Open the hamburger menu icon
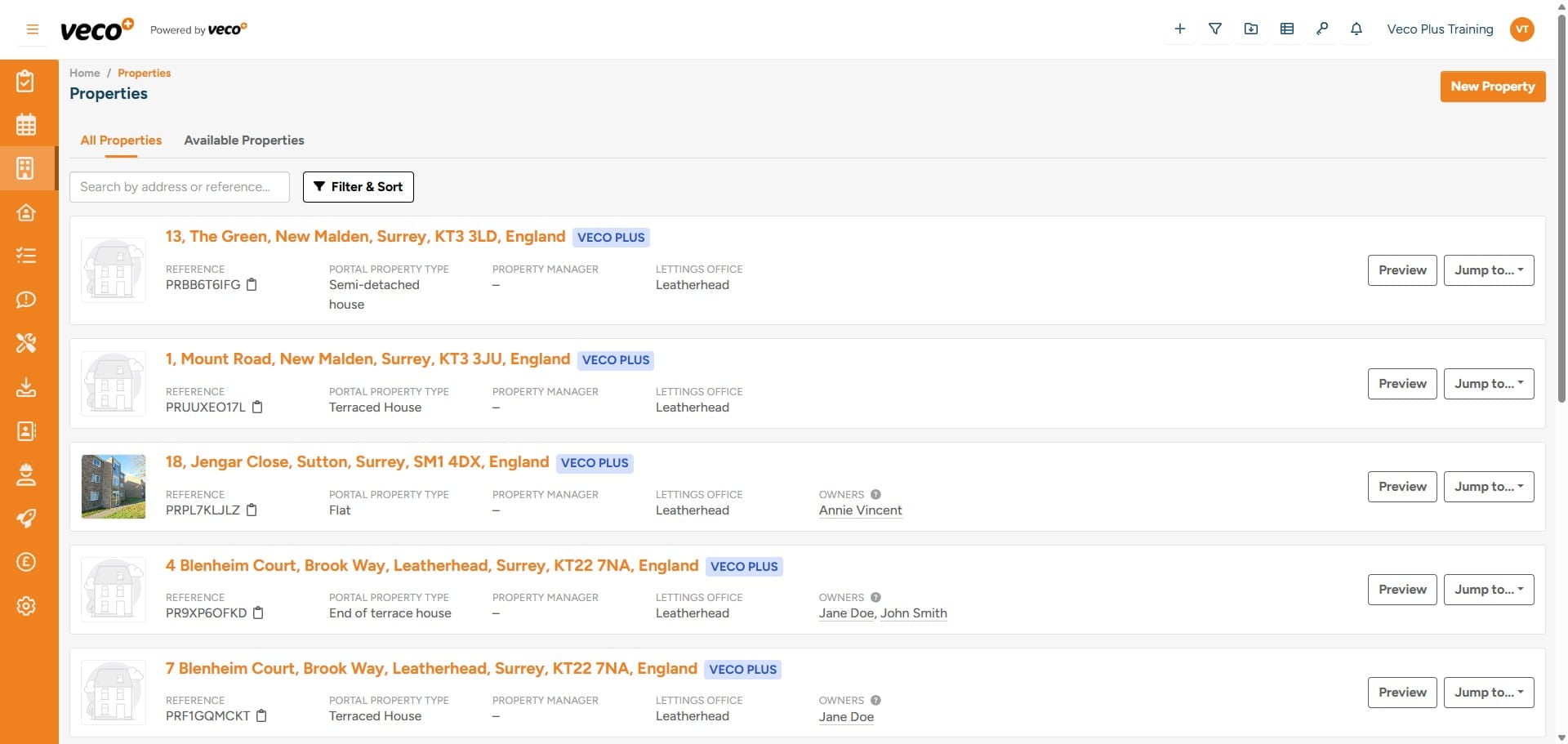 [x=33, y=29]
